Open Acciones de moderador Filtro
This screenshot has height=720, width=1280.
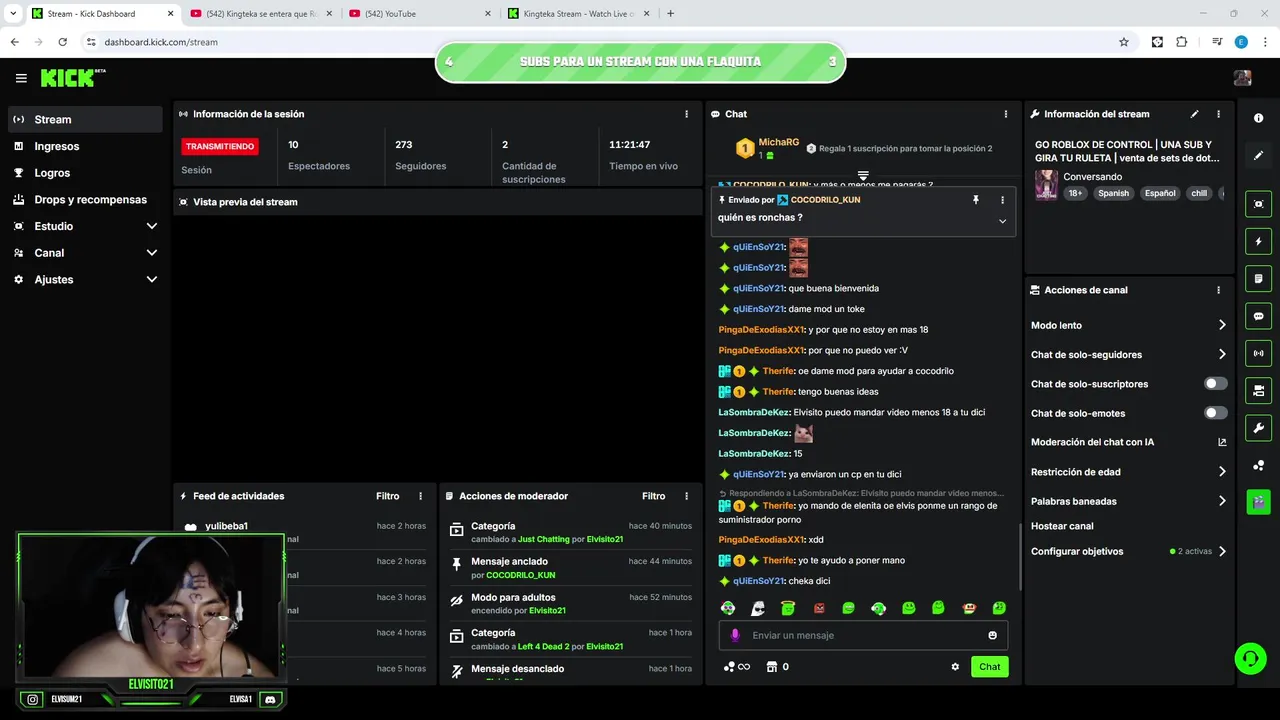pos(653,496)
